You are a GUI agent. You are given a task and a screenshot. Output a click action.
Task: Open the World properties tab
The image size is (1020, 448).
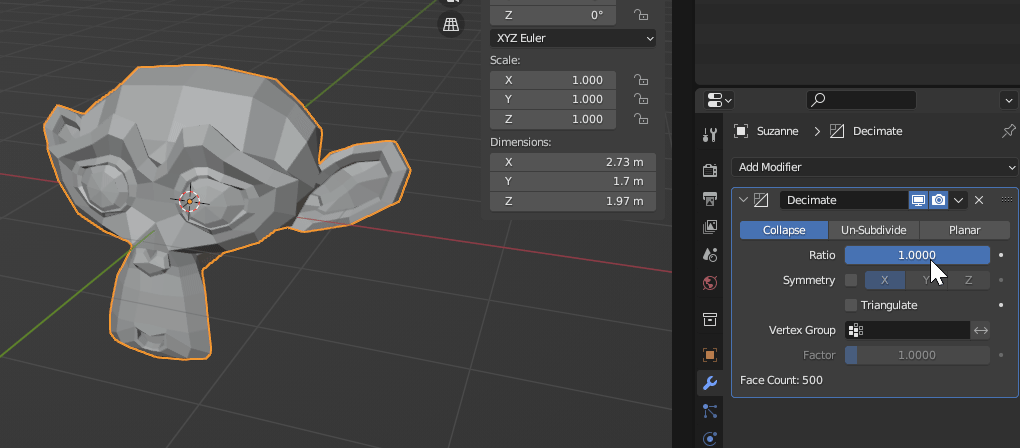pos(710,283)
